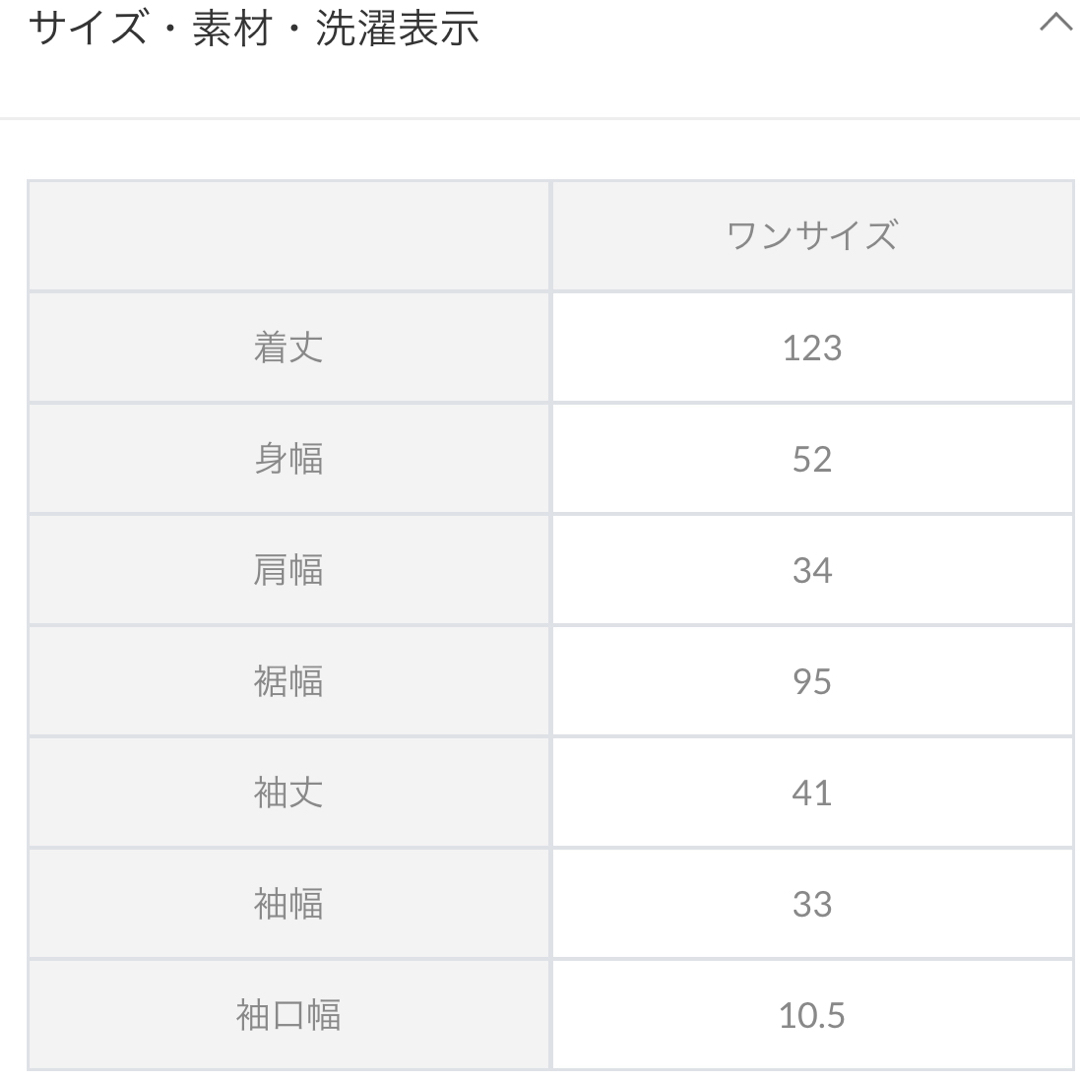Select the 52 value for 身幅
The image size is (1080, 1080).
click(x=812, y=459)
